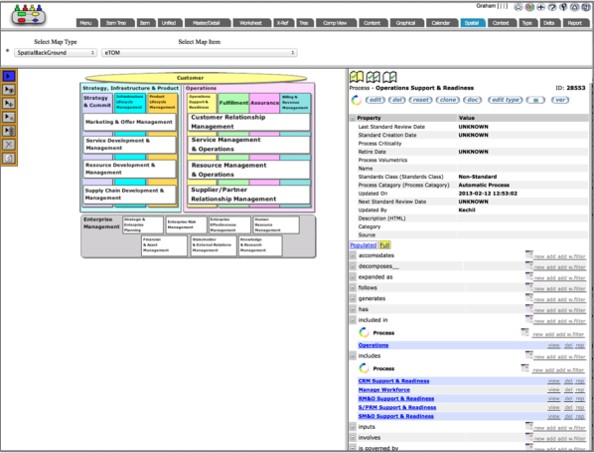Open RM&O Support & Readiness link
This screenshot has width=594, height=453.
point(396,398)
